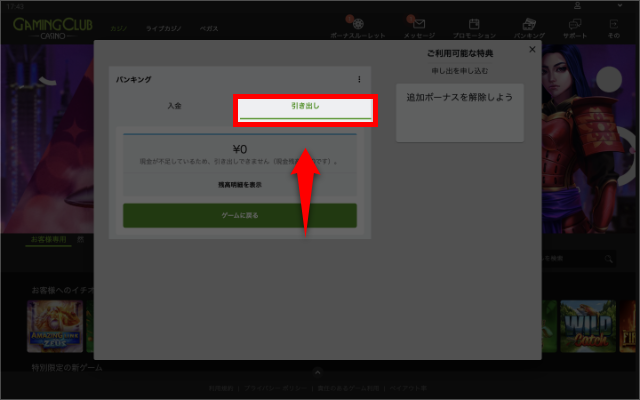This screenshot has width=640, height=400.
Task: Open the 追加ボーナスを解除しよう bonus card
Action: pos(459,111)
